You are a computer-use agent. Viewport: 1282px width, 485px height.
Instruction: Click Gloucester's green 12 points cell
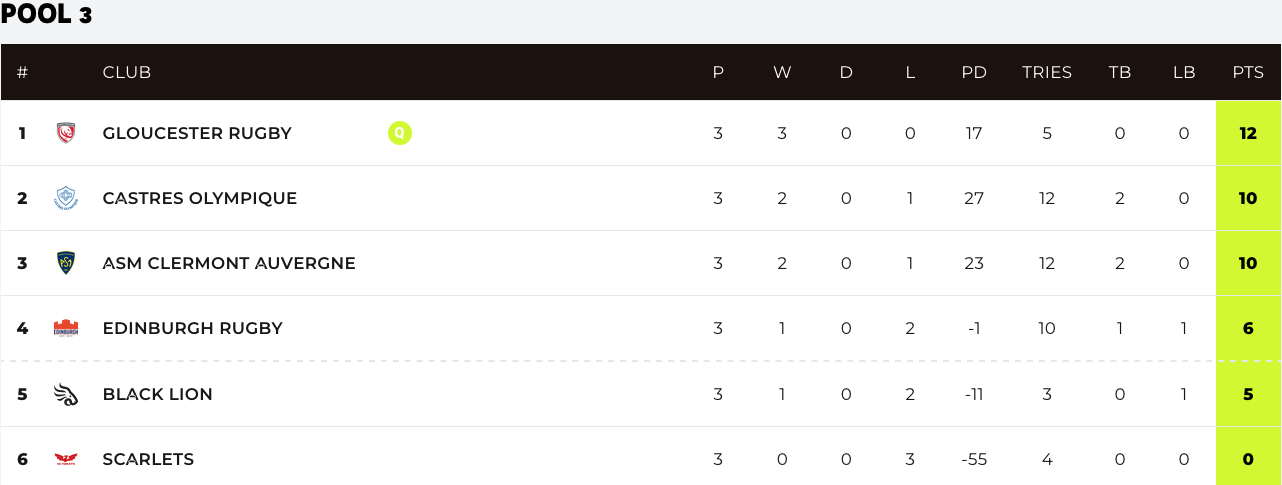tap(1248, 133)
